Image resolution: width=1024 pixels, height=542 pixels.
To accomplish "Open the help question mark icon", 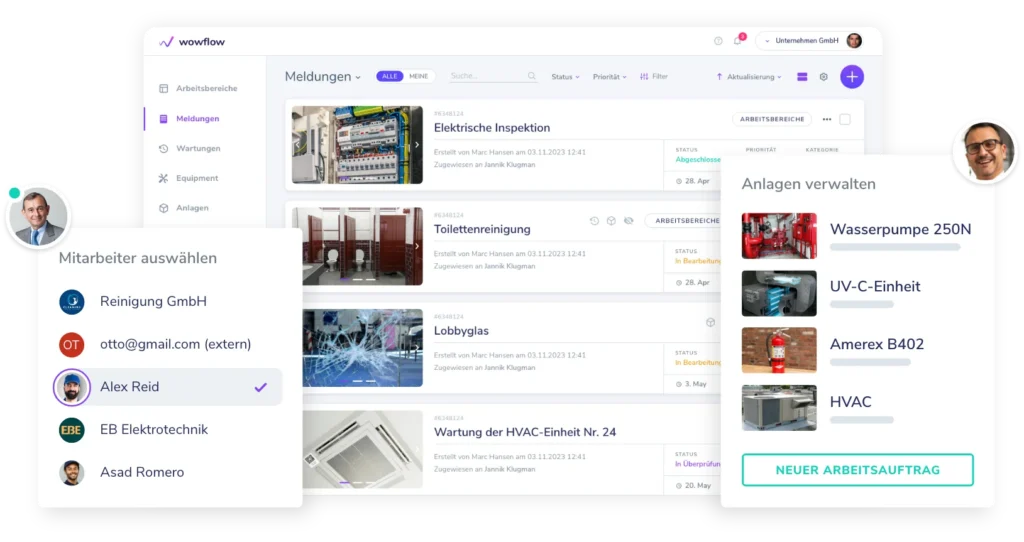I will [718, 41].
